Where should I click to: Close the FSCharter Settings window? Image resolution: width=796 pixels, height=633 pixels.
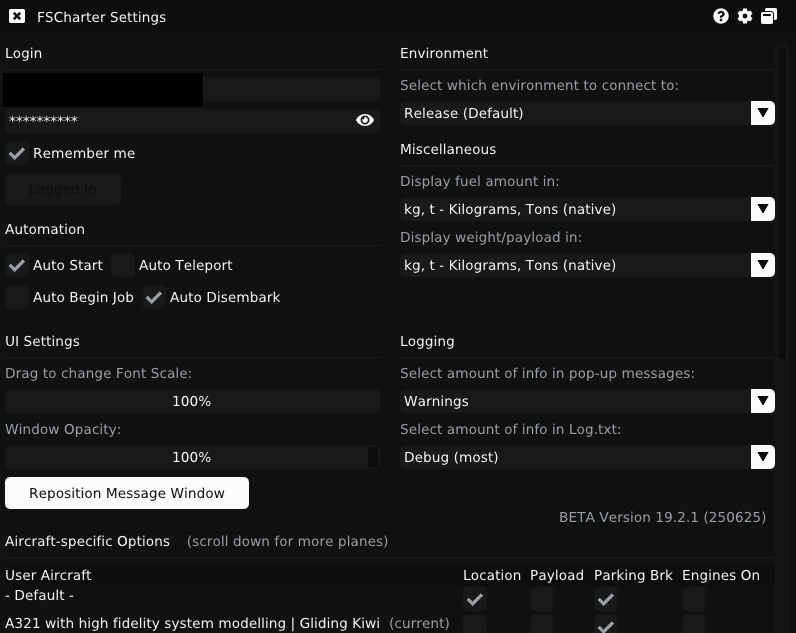click(17, 16)
